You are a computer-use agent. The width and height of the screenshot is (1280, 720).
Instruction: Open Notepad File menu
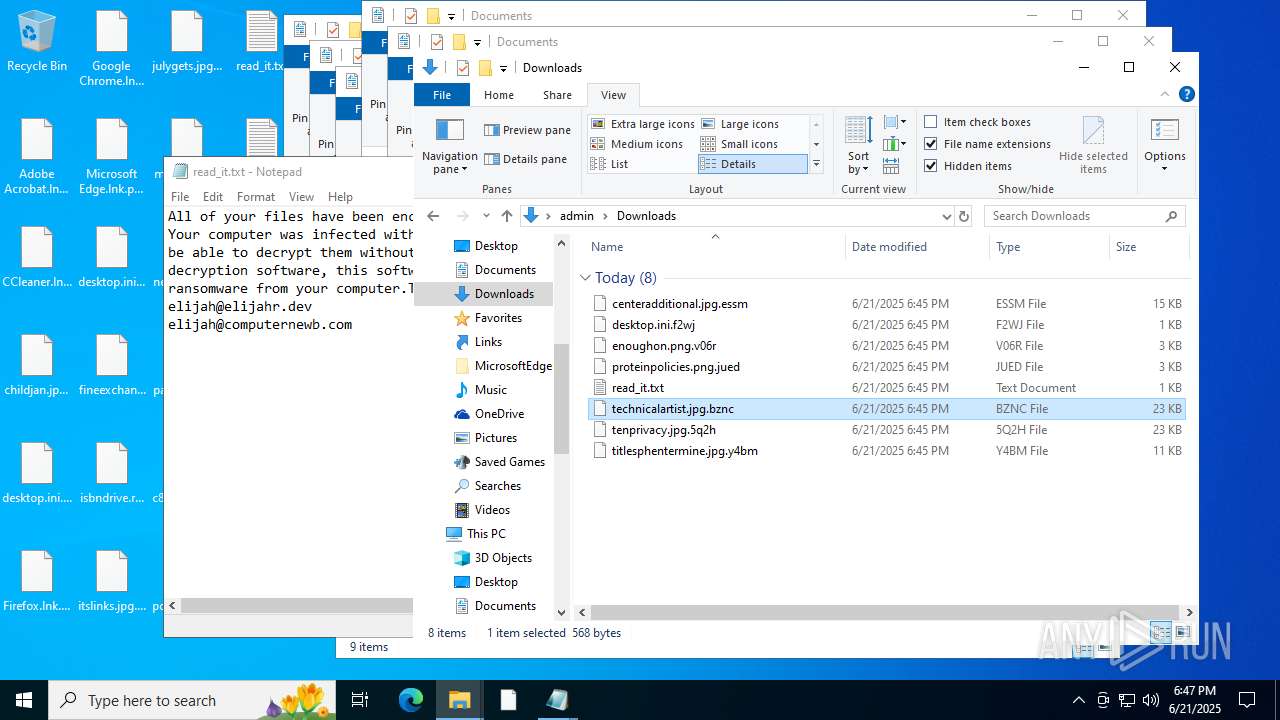pyautogui.click(x=180, y=197)
